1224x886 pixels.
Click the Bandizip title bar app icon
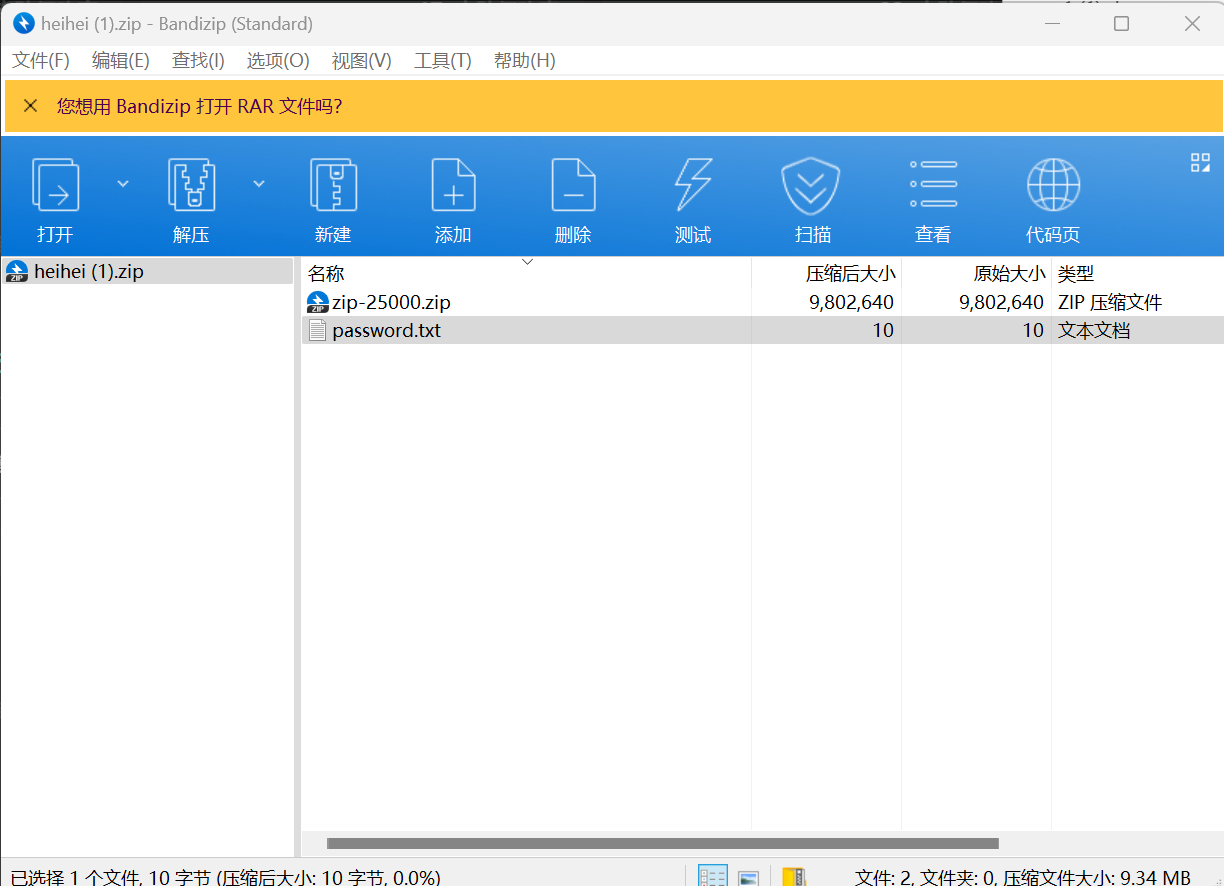24,24
